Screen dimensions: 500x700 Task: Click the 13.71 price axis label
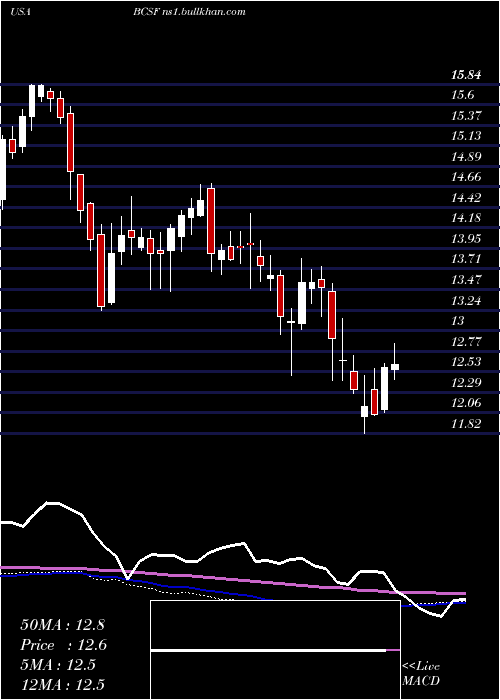[466, 259]
